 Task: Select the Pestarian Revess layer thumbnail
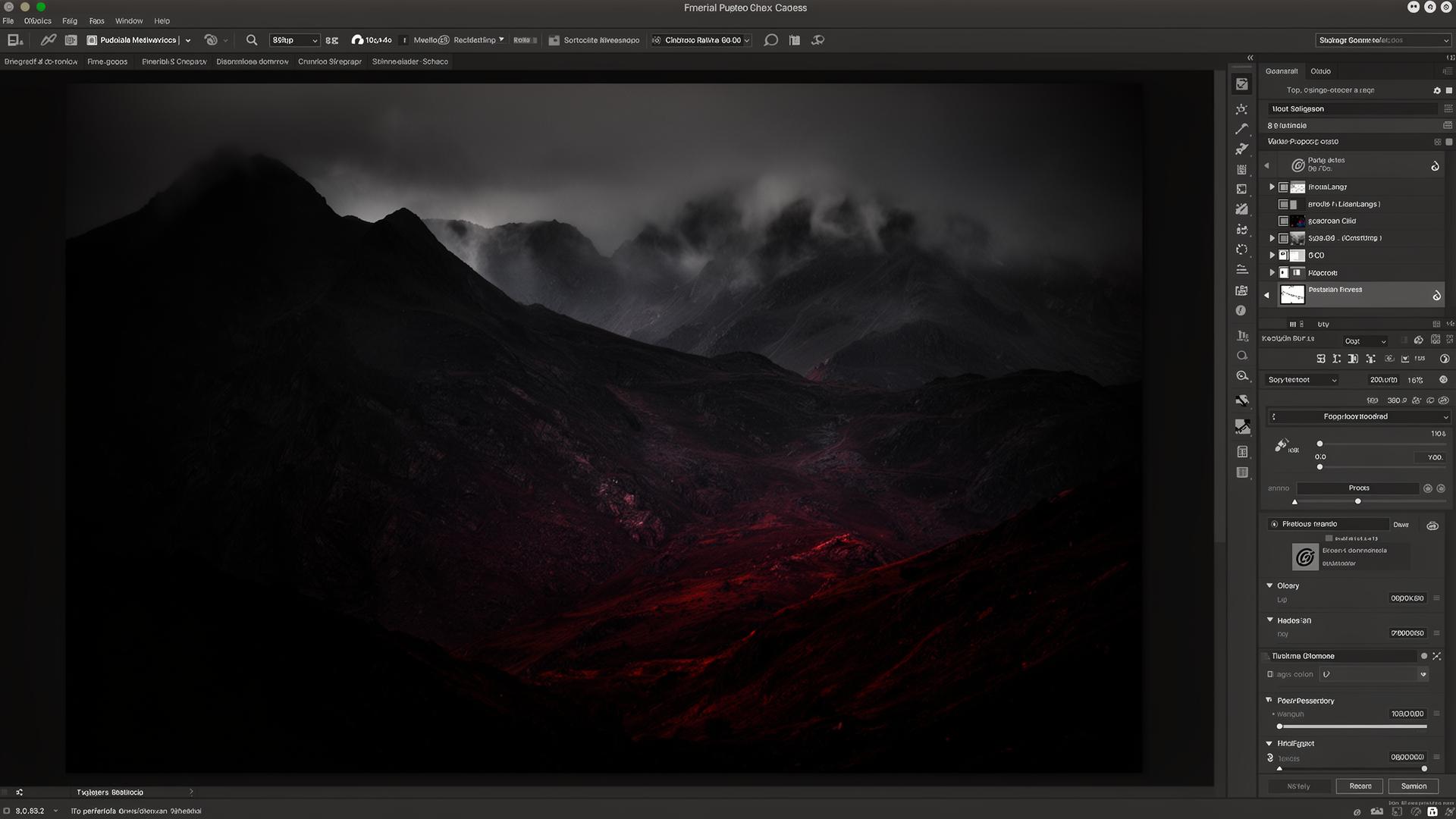1292,294
